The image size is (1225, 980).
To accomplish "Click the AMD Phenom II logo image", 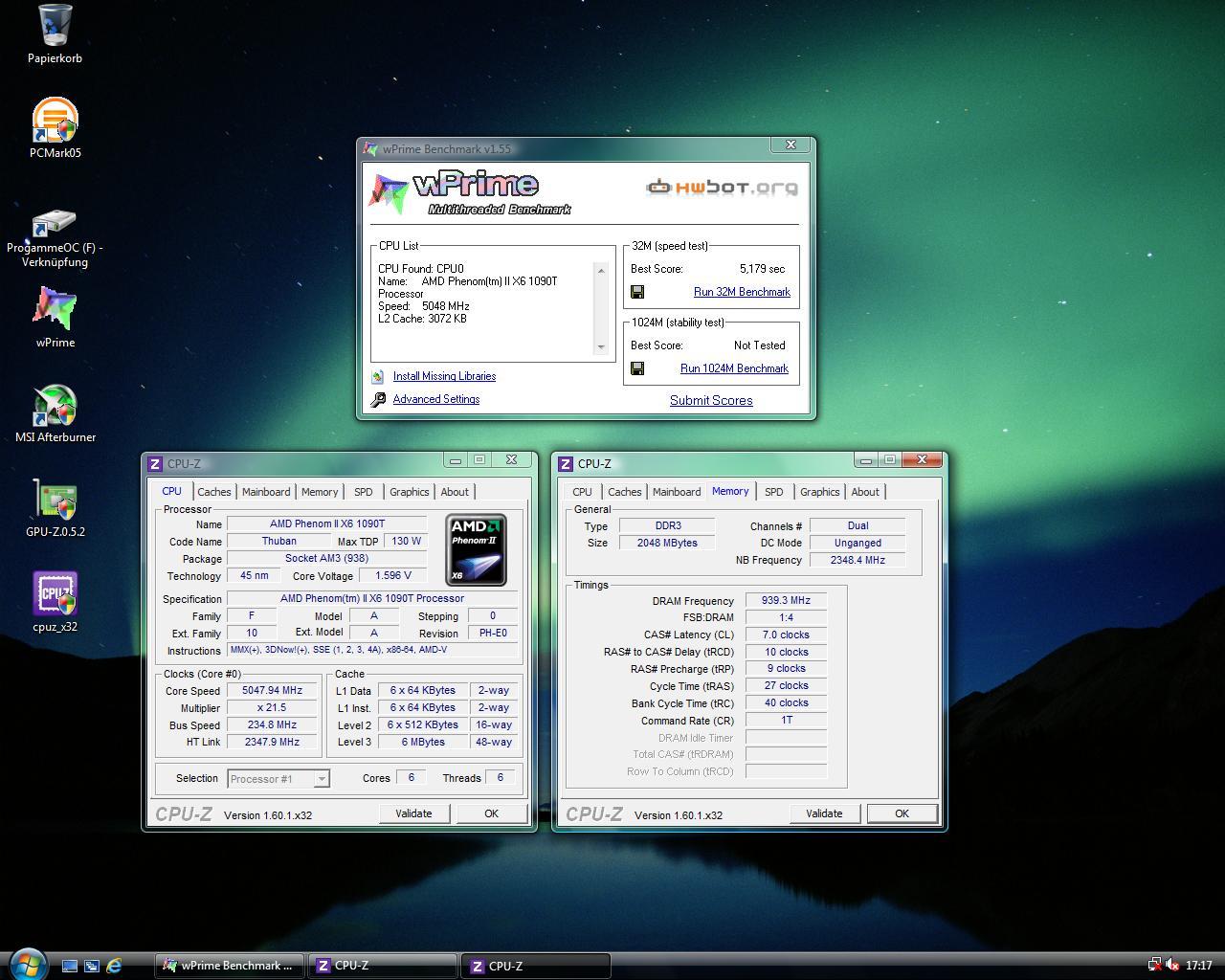I will pos(476,549).
